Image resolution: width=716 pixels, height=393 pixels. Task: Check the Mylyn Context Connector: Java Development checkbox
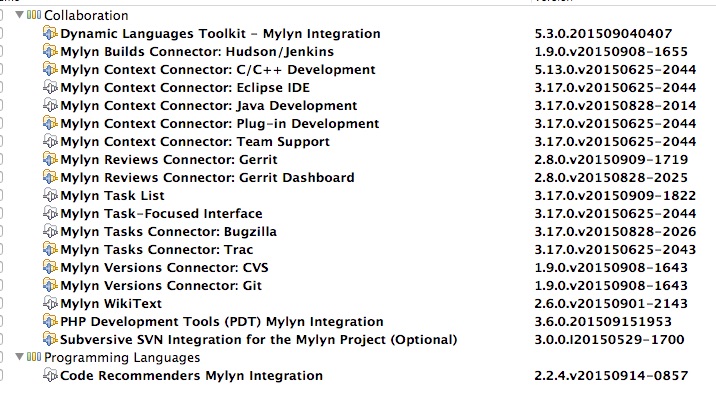(1, 105)
